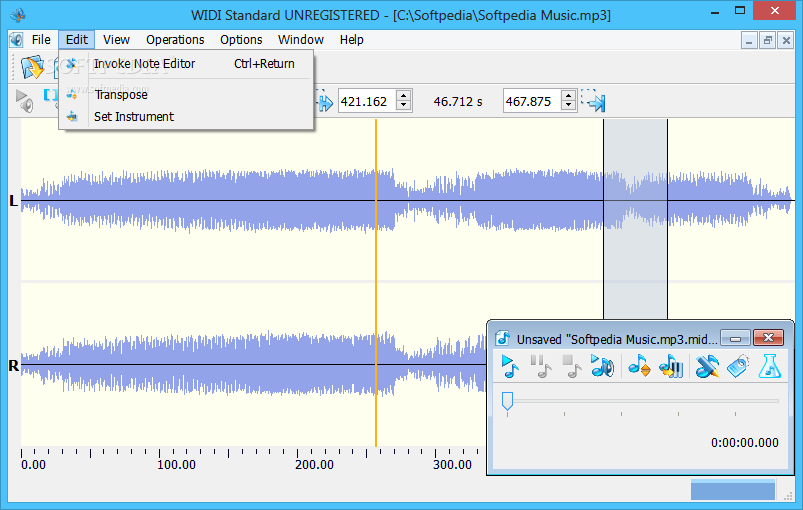Image resolution: width=803 pixels, height=510 pixels.
Task: Close the inner document window
Action: 786,40
